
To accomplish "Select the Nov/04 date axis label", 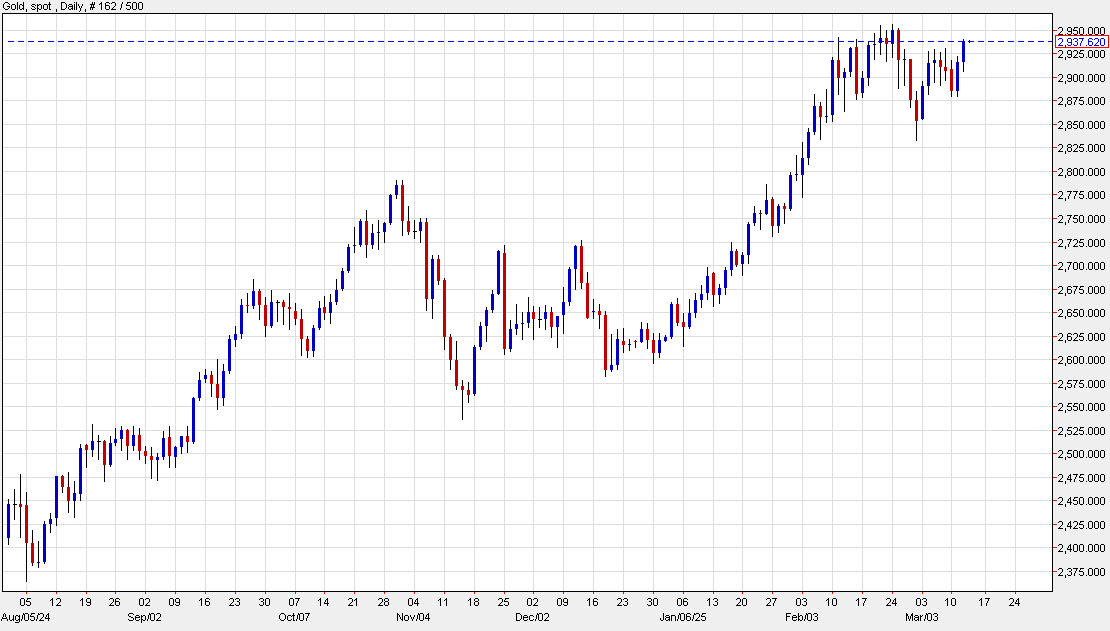I will coord(413,617).
